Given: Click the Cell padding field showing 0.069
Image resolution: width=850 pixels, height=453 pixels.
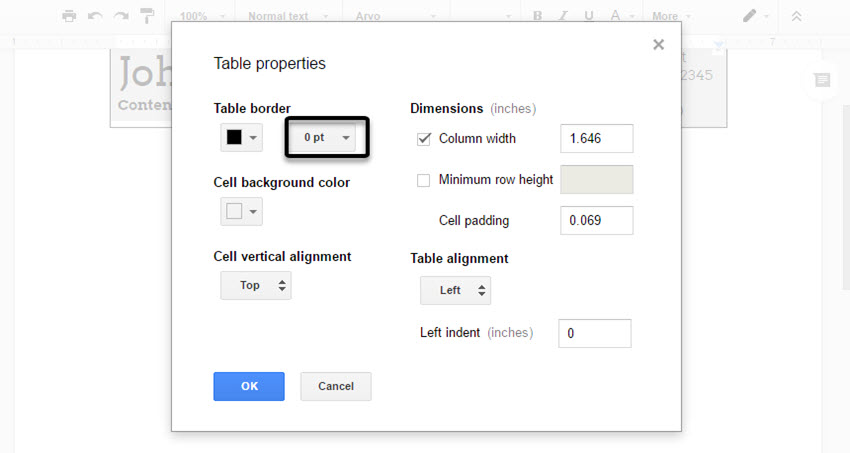Looking at the screenshot, I should click(x=597, y=221).
